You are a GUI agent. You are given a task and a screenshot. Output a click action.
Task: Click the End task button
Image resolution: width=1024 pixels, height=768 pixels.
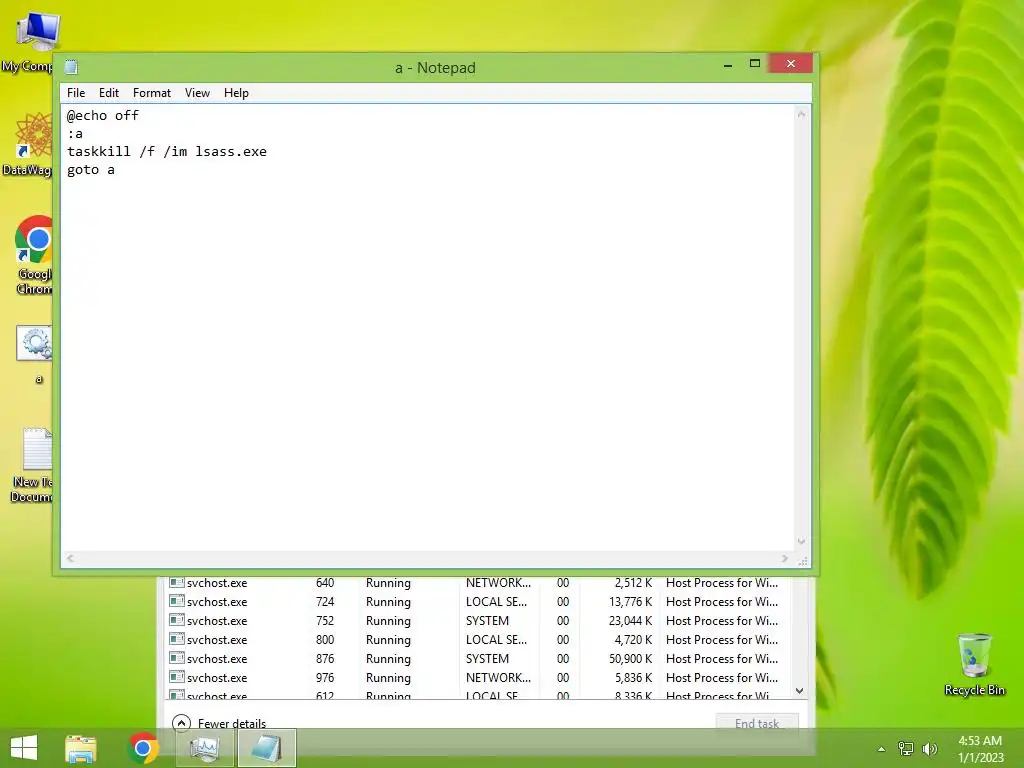[x=757, y=723]
